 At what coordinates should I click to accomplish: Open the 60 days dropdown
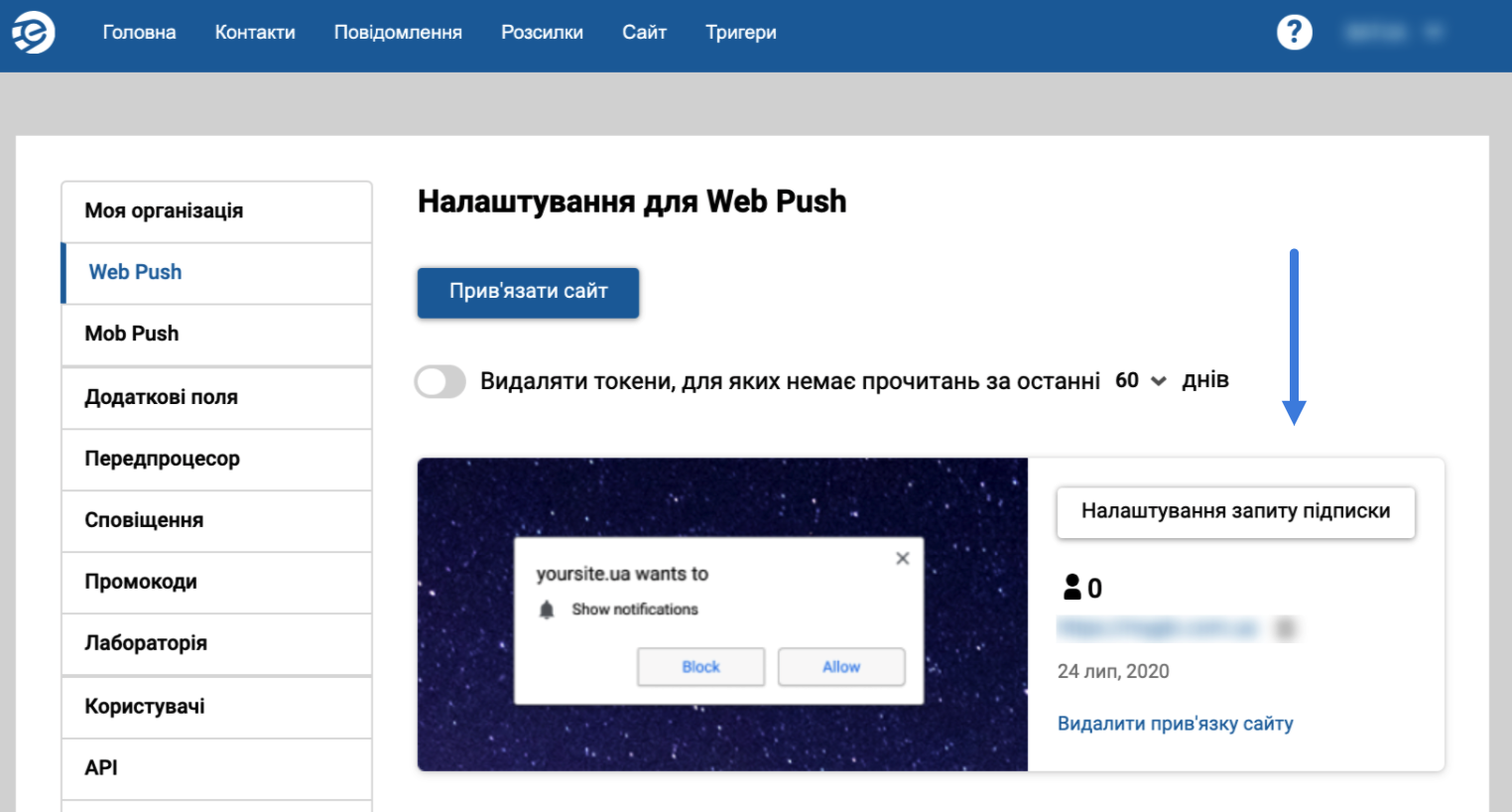point(1141,380)
